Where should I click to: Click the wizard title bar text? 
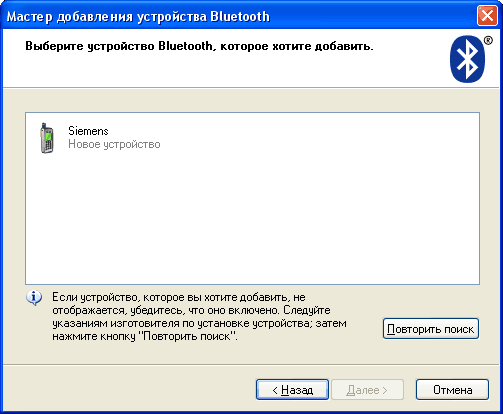click(x=138, y=17)
